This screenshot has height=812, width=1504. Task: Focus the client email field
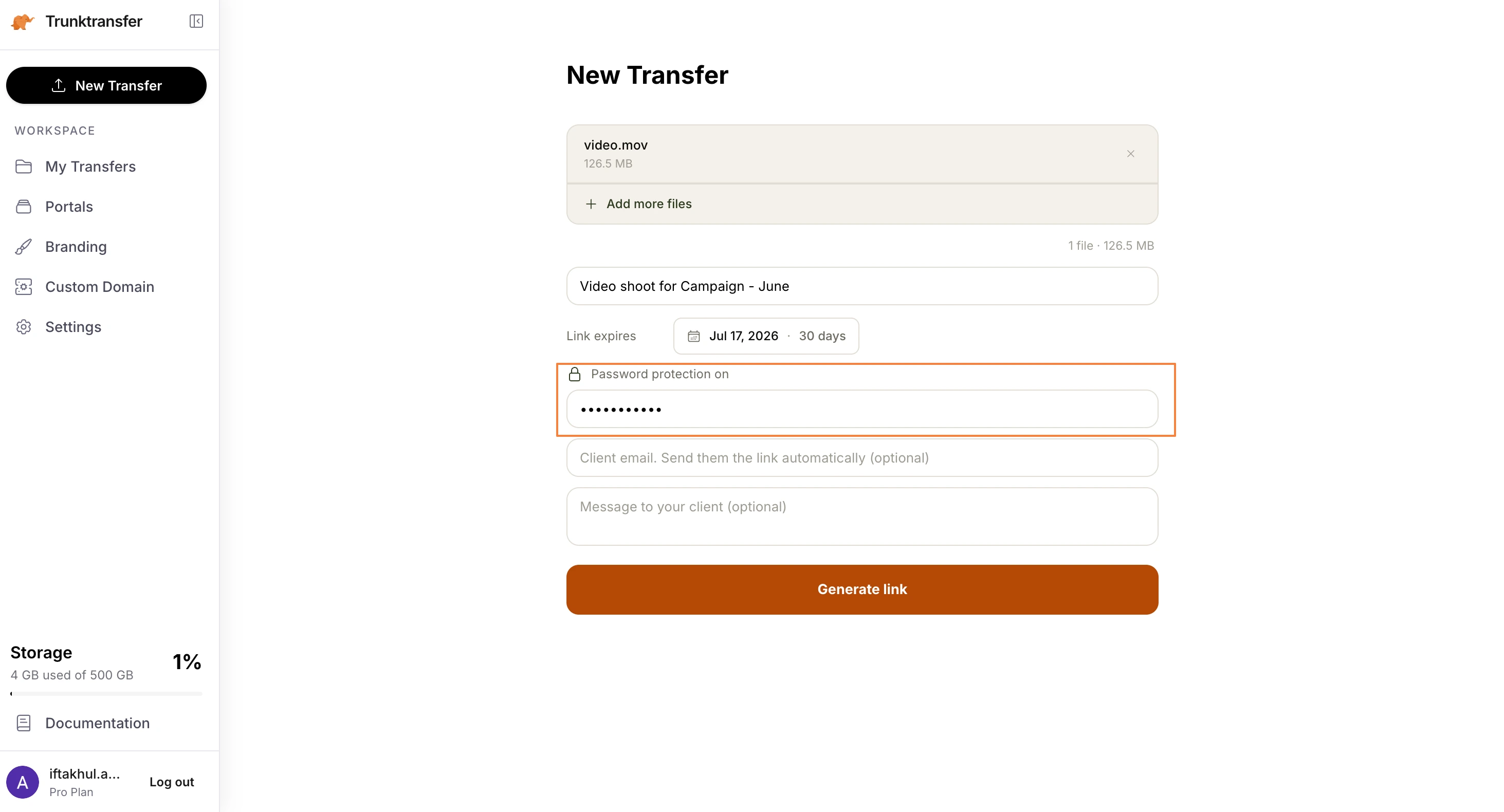(862, 458)
